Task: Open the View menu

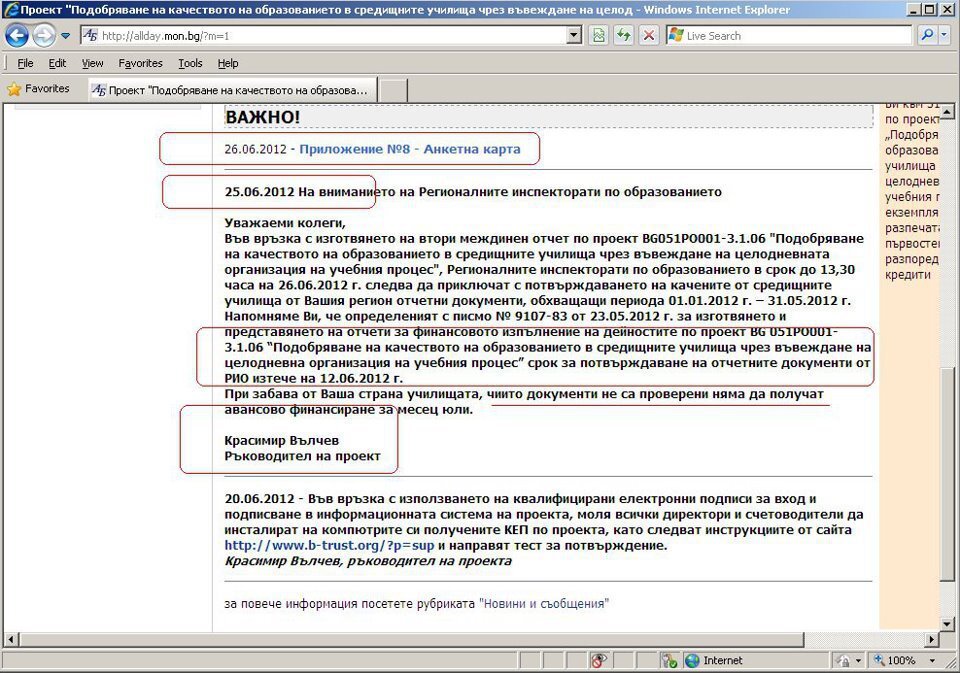Action: pos(92,63)
